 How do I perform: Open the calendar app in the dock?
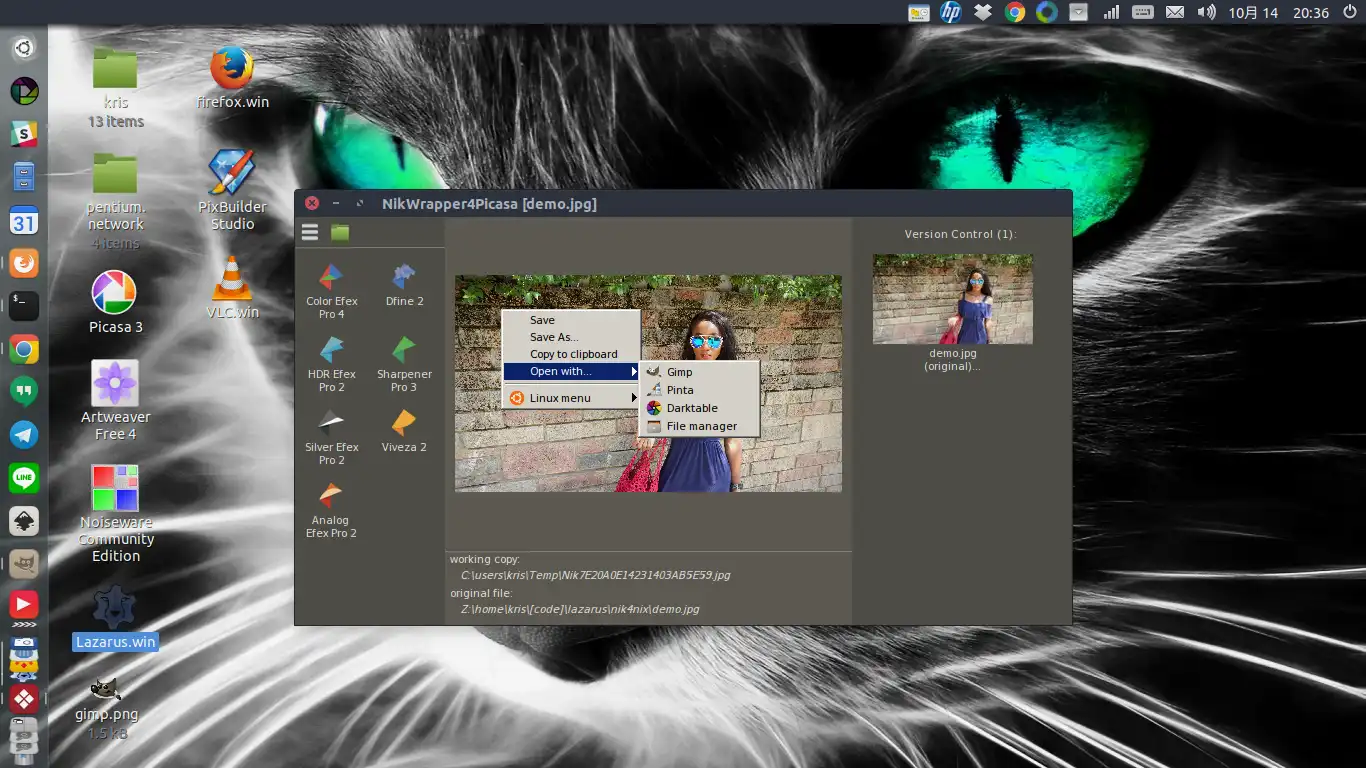(24, 220)
